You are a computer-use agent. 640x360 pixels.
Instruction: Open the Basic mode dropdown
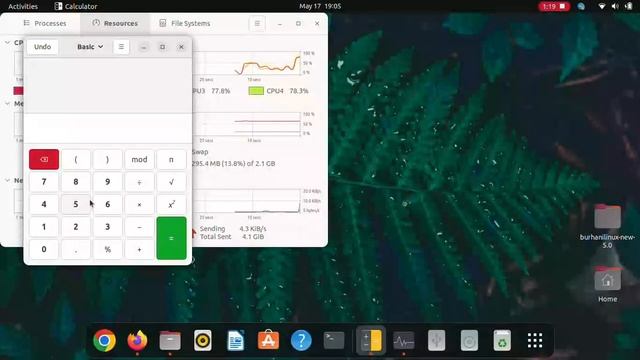[90, 47]
